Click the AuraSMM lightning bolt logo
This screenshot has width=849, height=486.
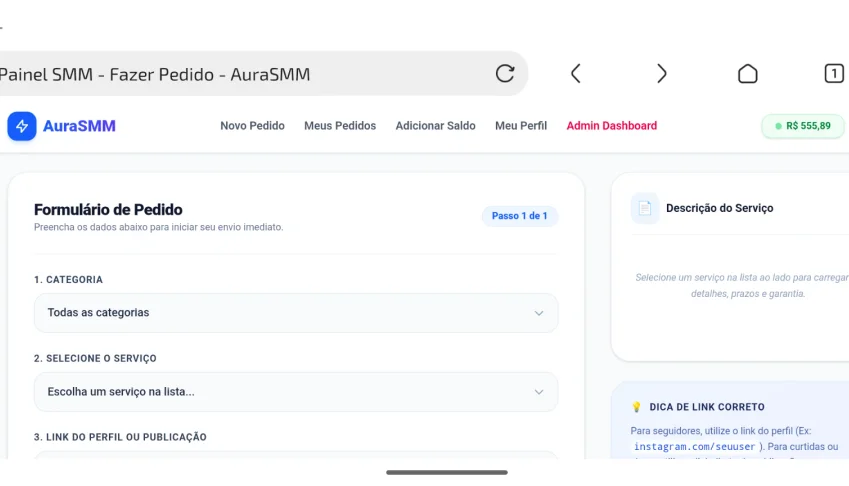22,126
